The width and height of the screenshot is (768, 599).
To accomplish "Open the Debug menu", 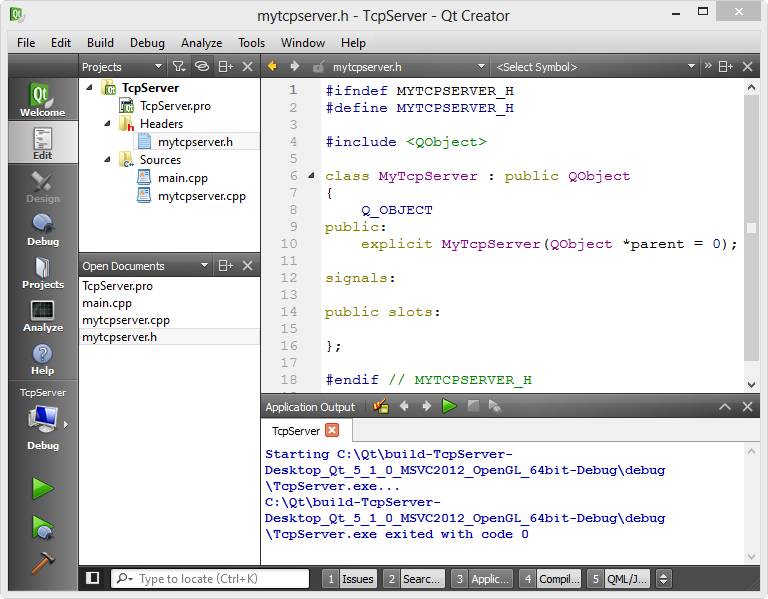I will [x=147, y=43].
